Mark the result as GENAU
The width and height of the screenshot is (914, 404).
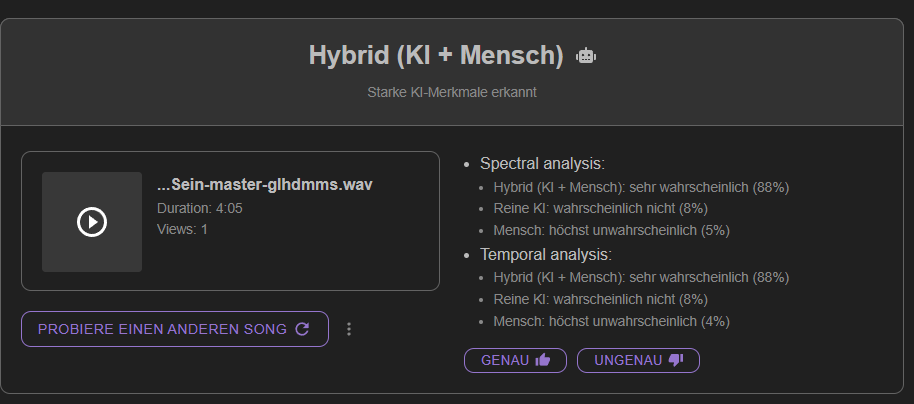coord(515,360)
